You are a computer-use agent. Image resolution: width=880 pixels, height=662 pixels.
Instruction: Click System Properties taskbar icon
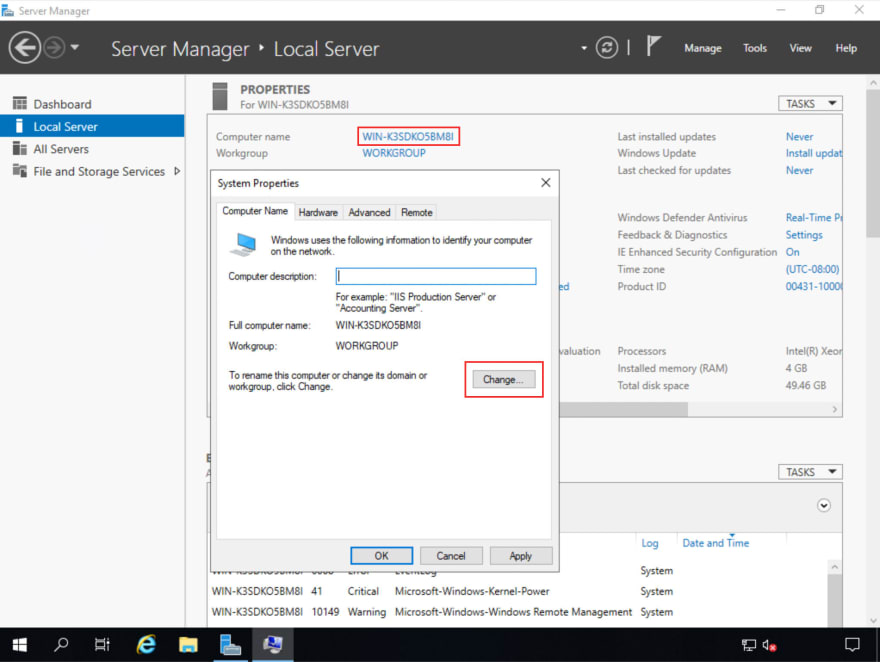(273, 645)
